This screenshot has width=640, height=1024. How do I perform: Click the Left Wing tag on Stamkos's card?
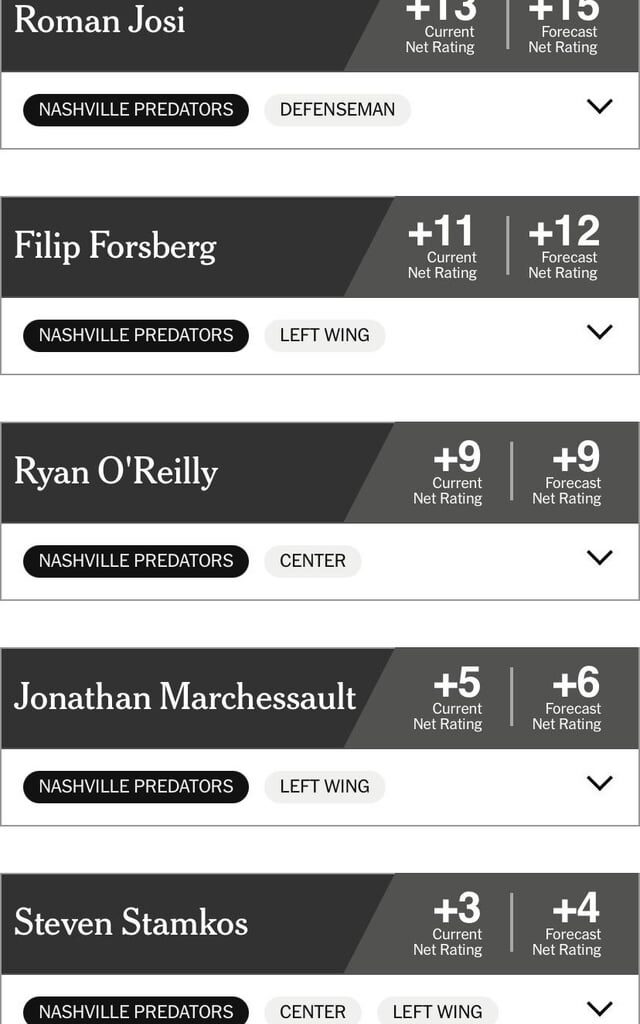pos(437,1011)
